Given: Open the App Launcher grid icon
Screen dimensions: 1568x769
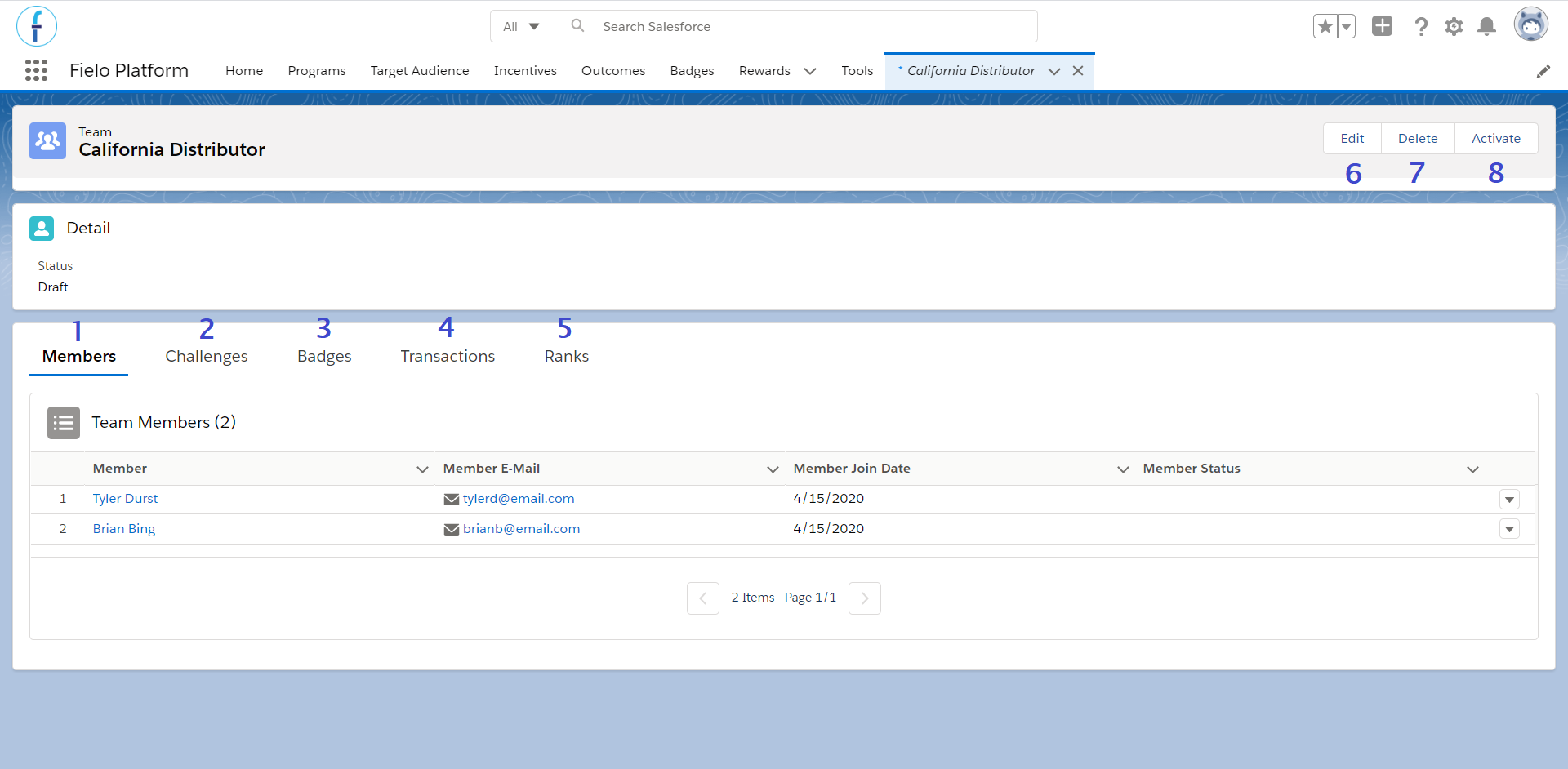Looking at the screenshot, I should (x=36, y=70).
